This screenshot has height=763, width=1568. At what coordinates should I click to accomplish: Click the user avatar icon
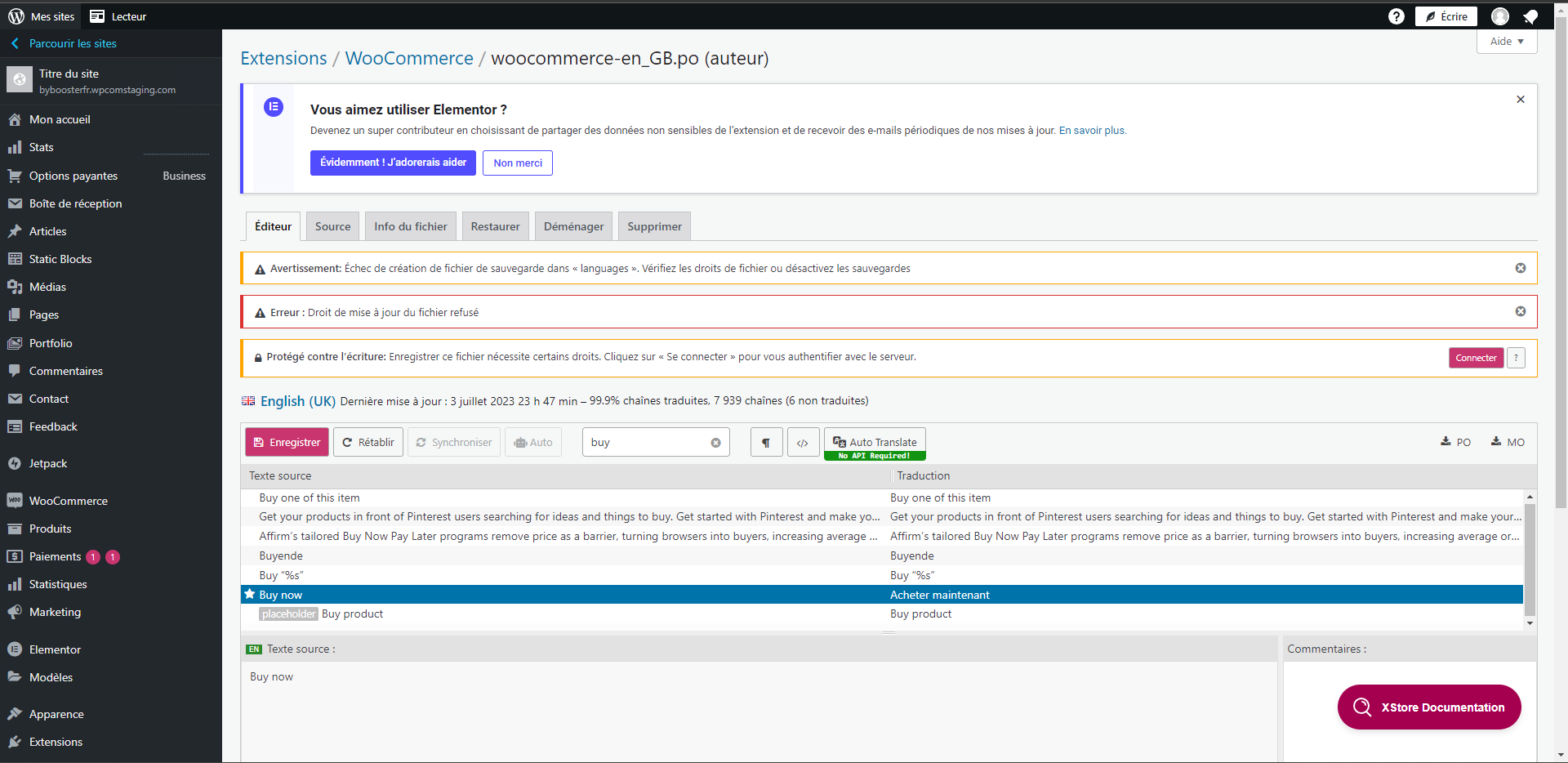pos(1499,16)
